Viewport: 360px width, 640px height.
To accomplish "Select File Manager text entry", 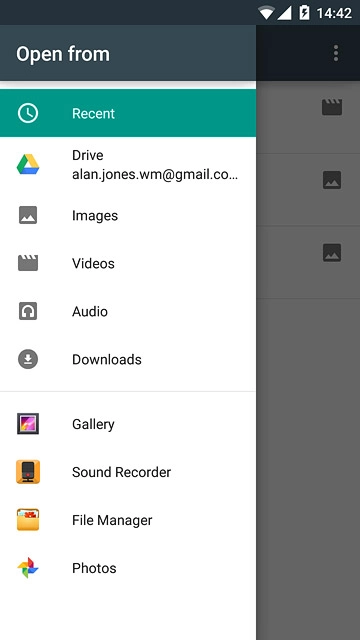I will tap(112, 520).
